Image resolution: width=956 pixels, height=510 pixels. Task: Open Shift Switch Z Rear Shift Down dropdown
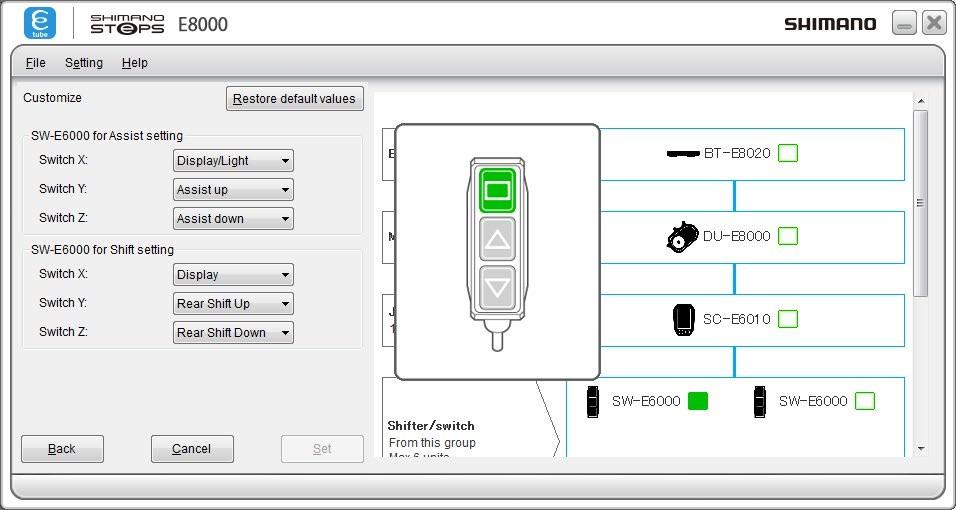233,332
